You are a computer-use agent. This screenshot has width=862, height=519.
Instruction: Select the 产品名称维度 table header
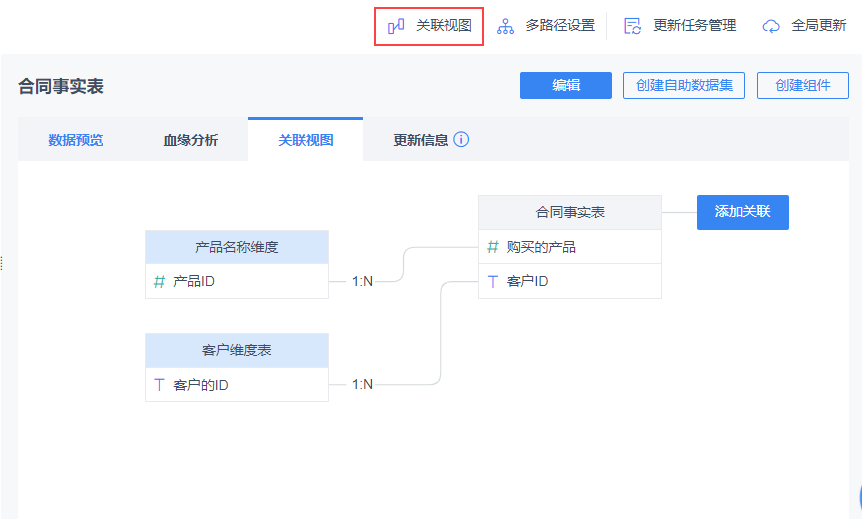(237, 247)
